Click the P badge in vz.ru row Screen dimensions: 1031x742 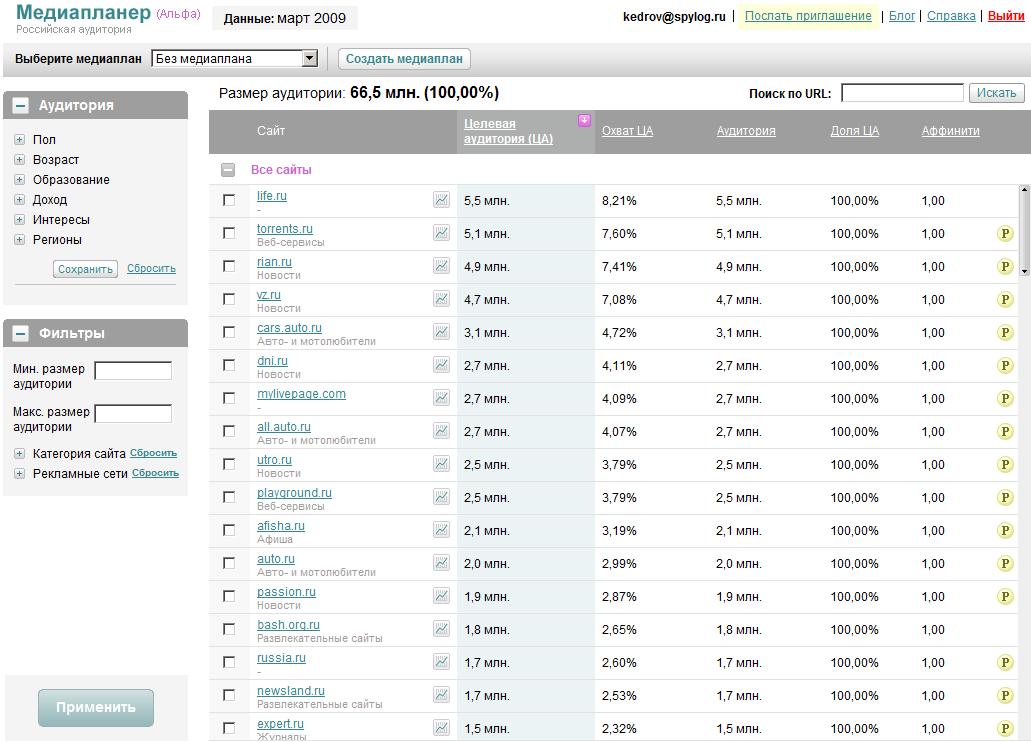coord(1005,299)
